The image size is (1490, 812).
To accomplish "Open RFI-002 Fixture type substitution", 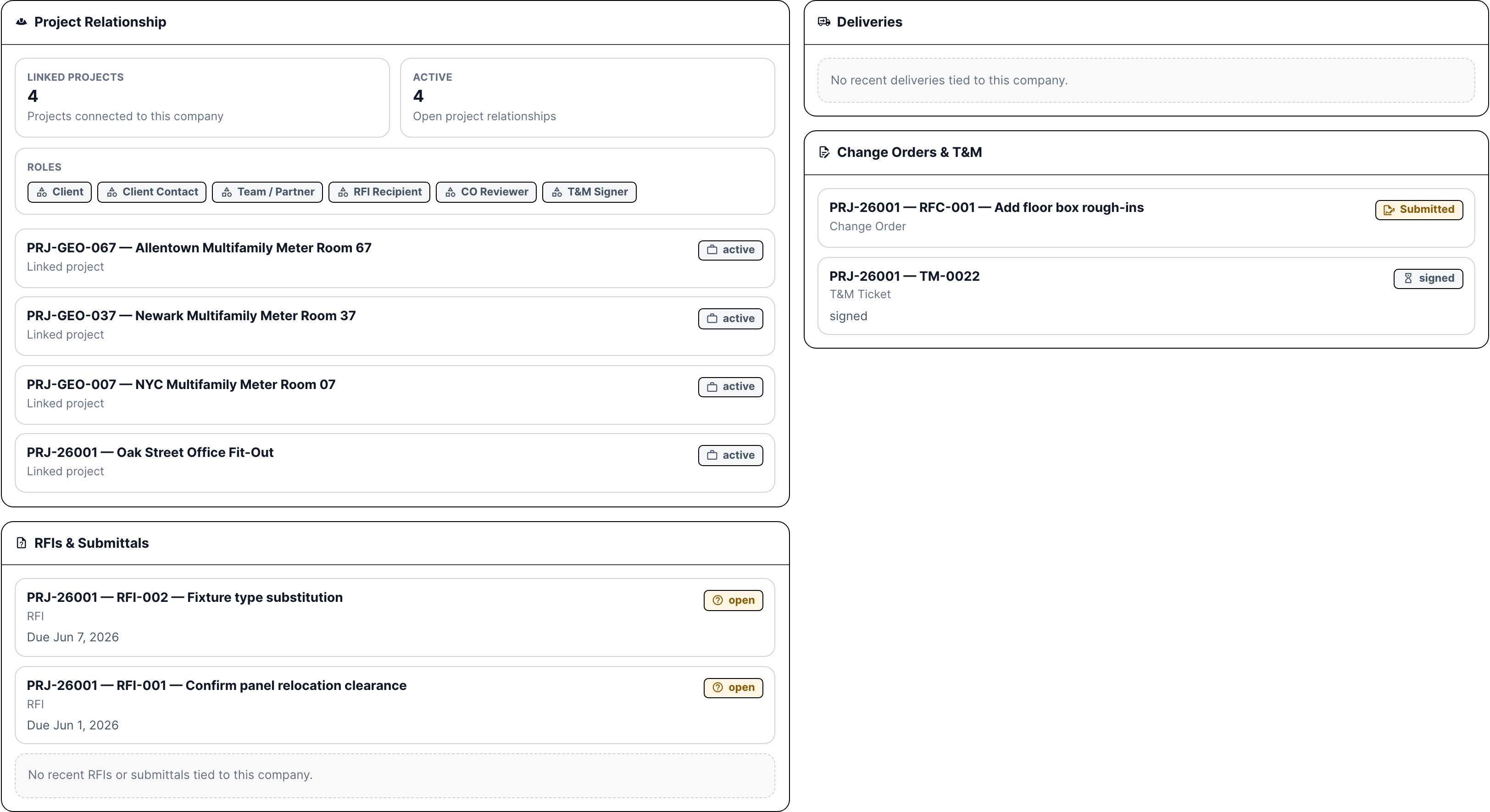I will [395, 617].
